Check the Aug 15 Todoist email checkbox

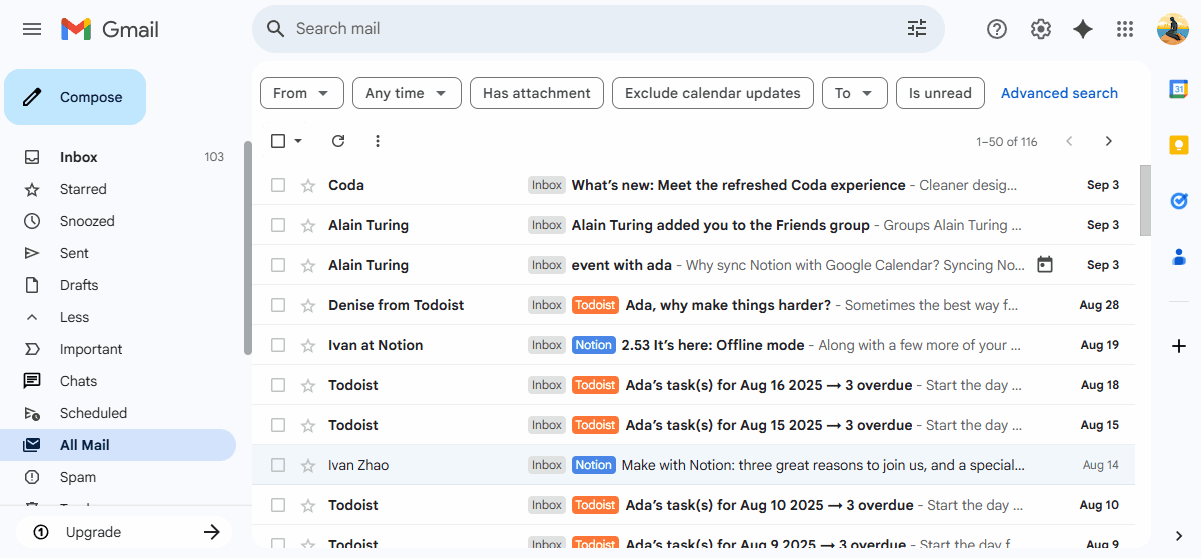pyautogui.click(x=278, y=425)
